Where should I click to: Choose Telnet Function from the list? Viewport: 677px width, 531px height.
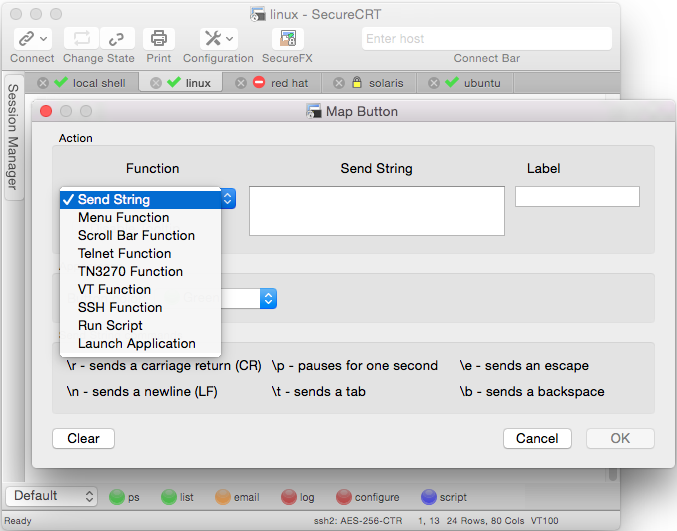click(140, 253)
